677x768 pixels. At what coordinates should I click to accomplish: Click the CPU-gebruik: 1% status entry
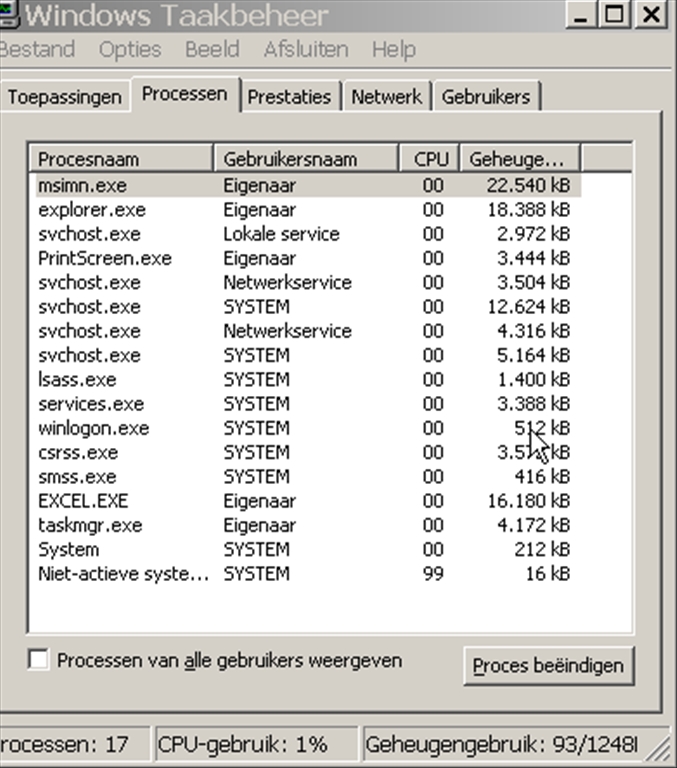pos(256,744)
